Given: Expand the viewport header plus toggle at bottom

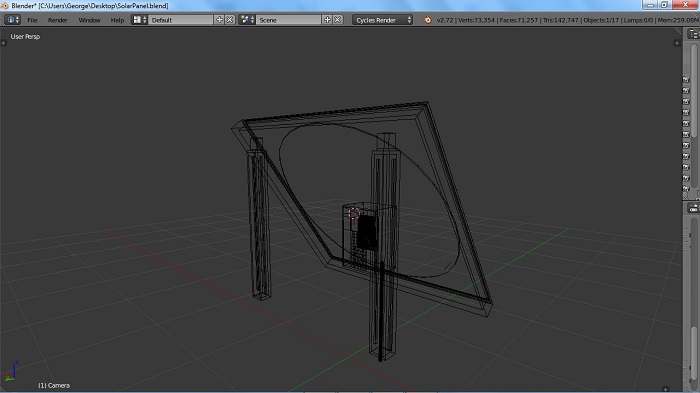Looking at the screenshot, I should click(x=666, y=389).
